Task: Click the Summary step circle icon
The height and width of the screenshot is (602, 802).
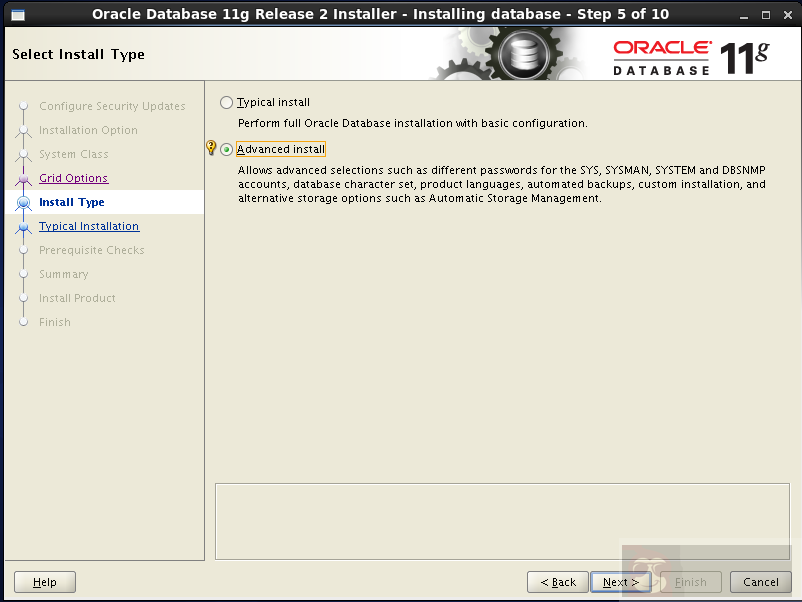Action: [22, 274]
